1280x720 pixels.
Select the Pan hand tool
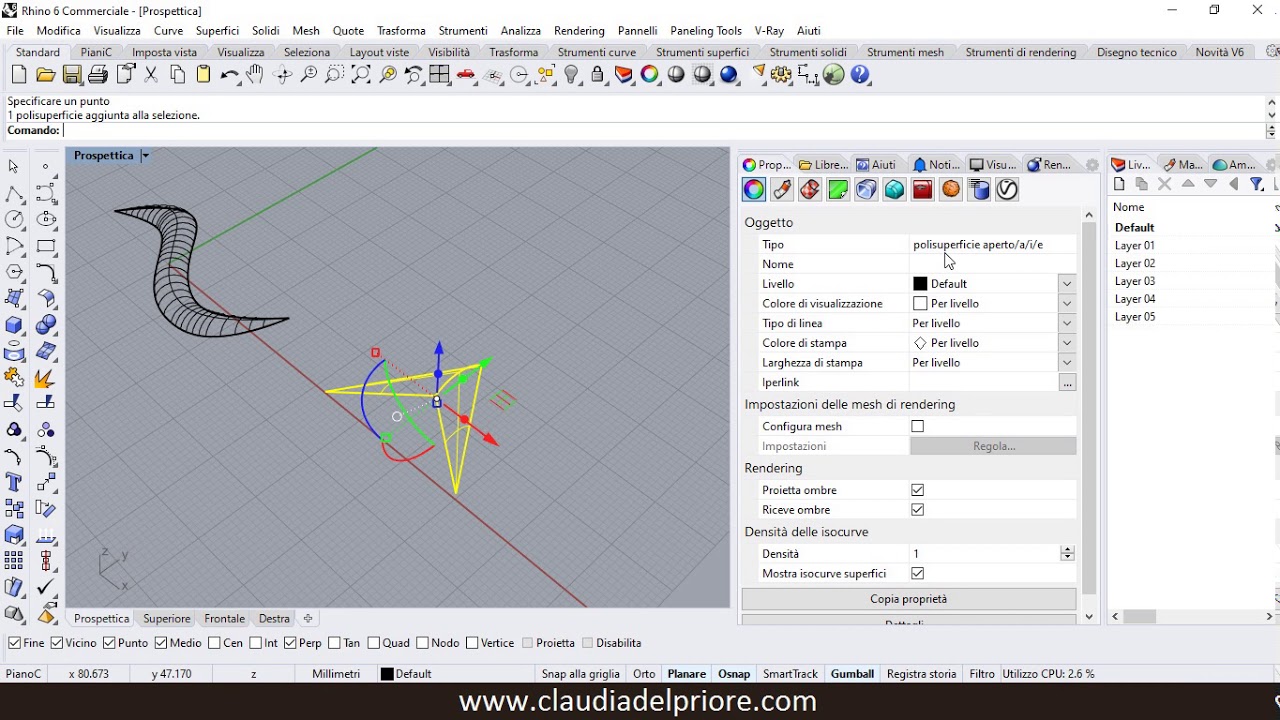[x=255, y=75]
